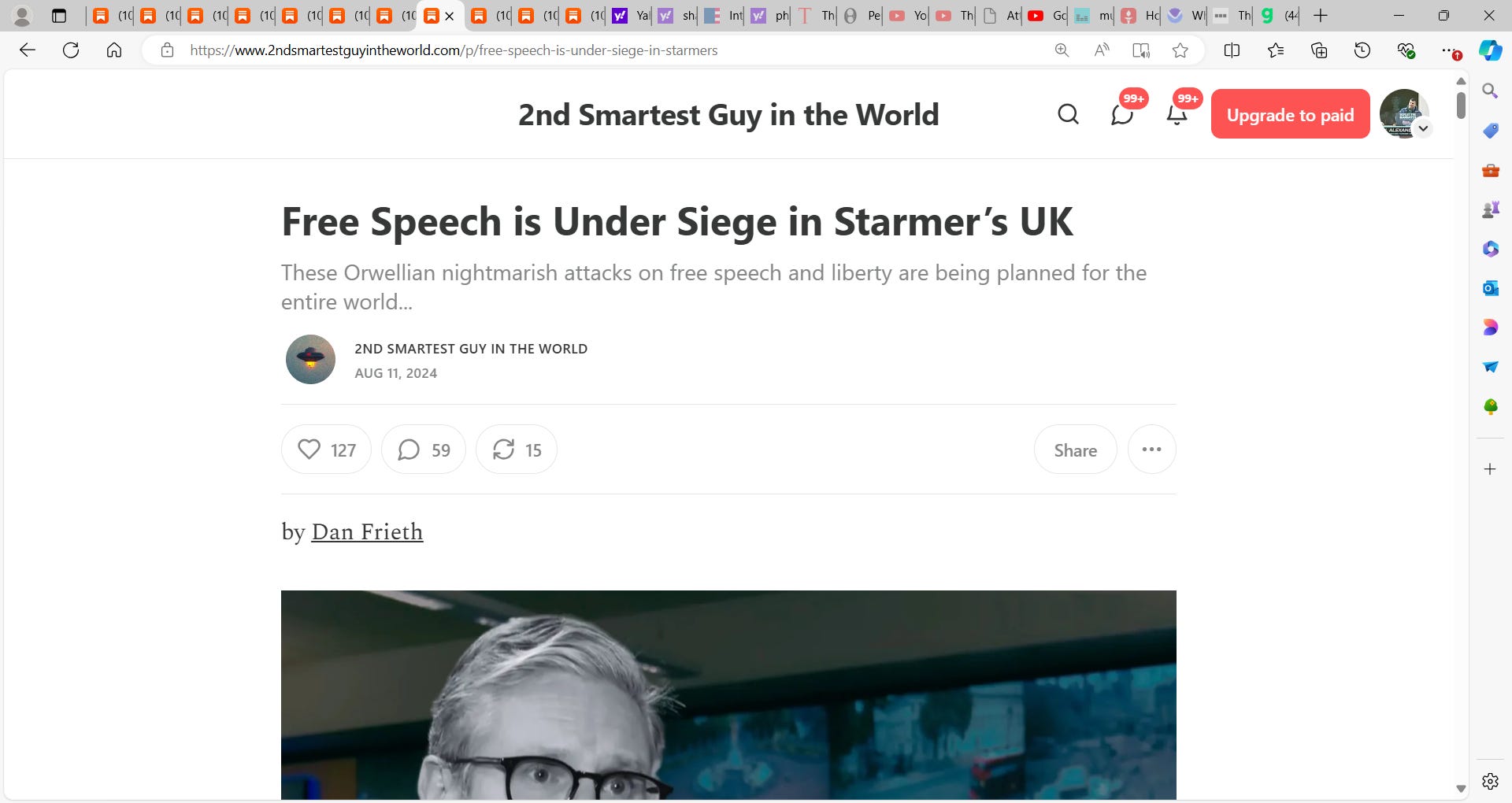Open the Favorites list
This screenshot has width=1512, height=803.
point(1276,50)
